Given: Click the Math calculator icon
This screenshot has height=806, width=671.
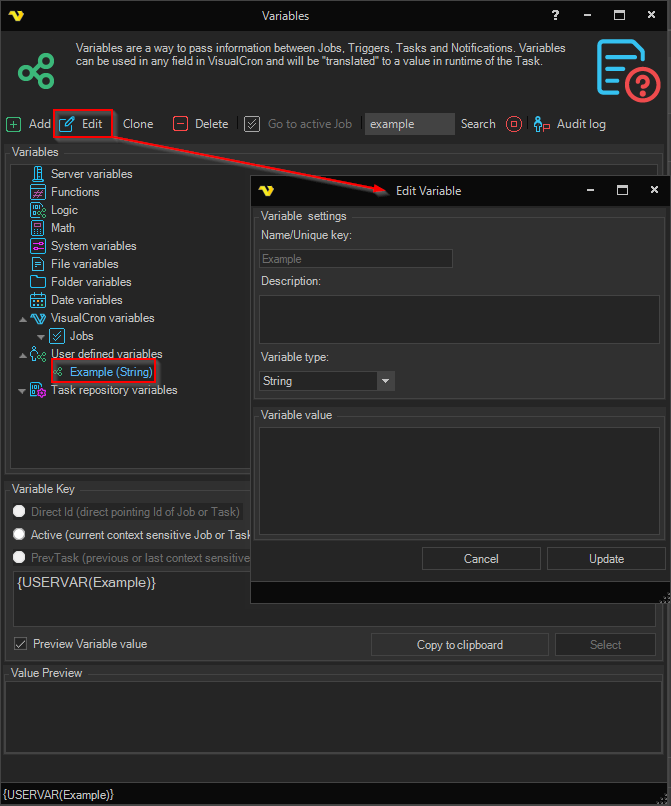Looking at the screenshot, I should click(x=38, y=228).
